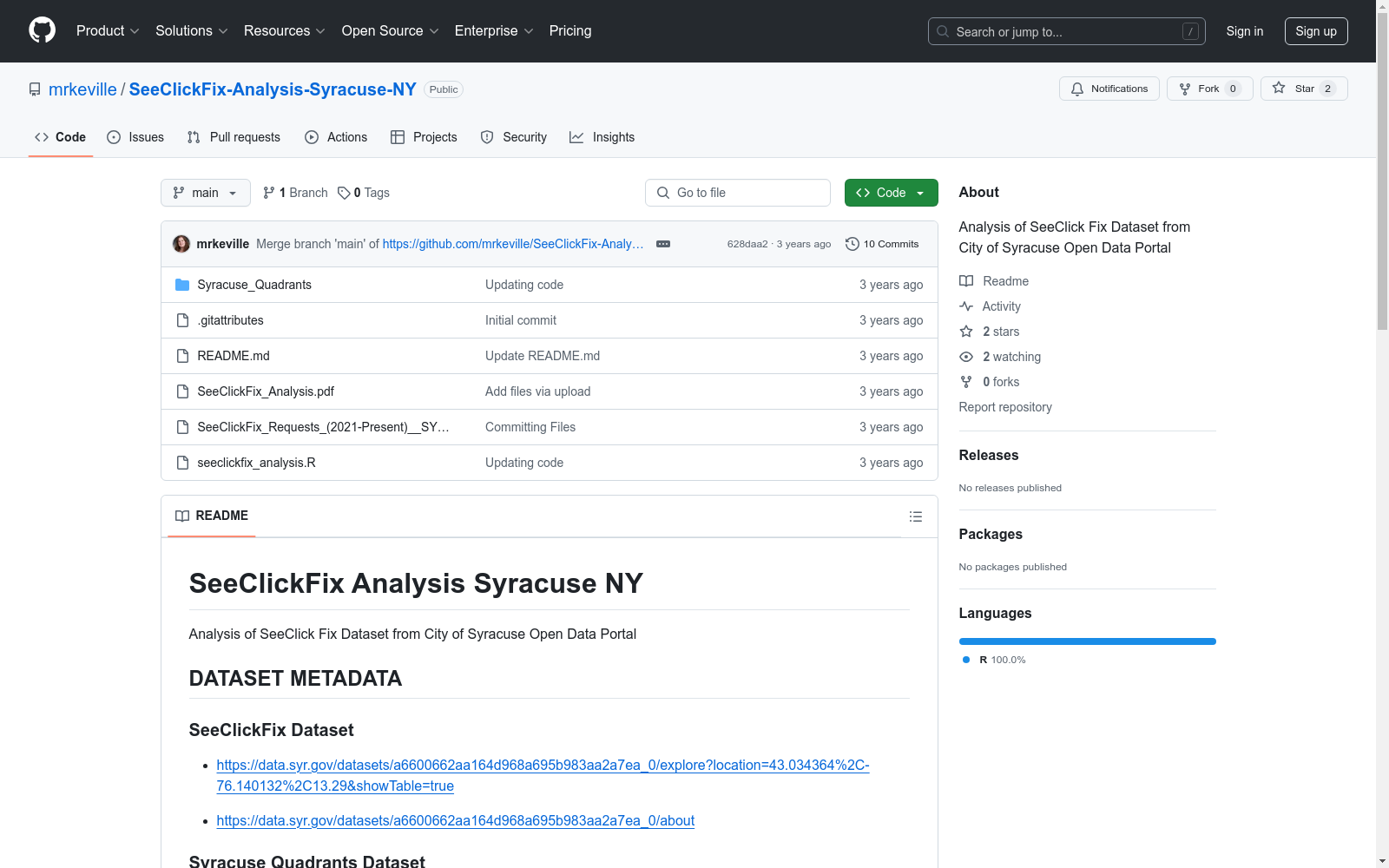Image resolution: width=1389 pixels, height=868 pixels.
Task: Star the repository
Action: tap(1304, 89)
